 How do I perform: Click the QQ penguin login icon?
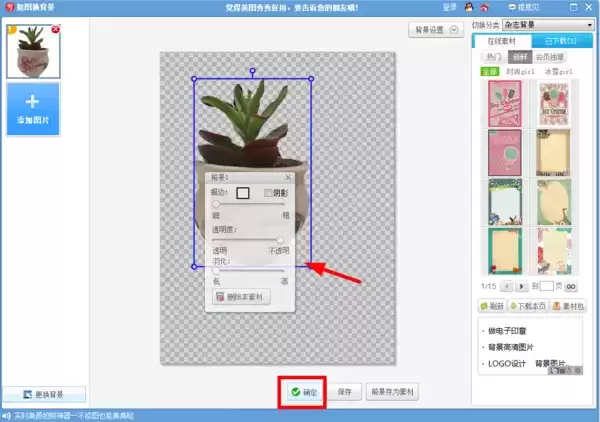click(469, 7)
